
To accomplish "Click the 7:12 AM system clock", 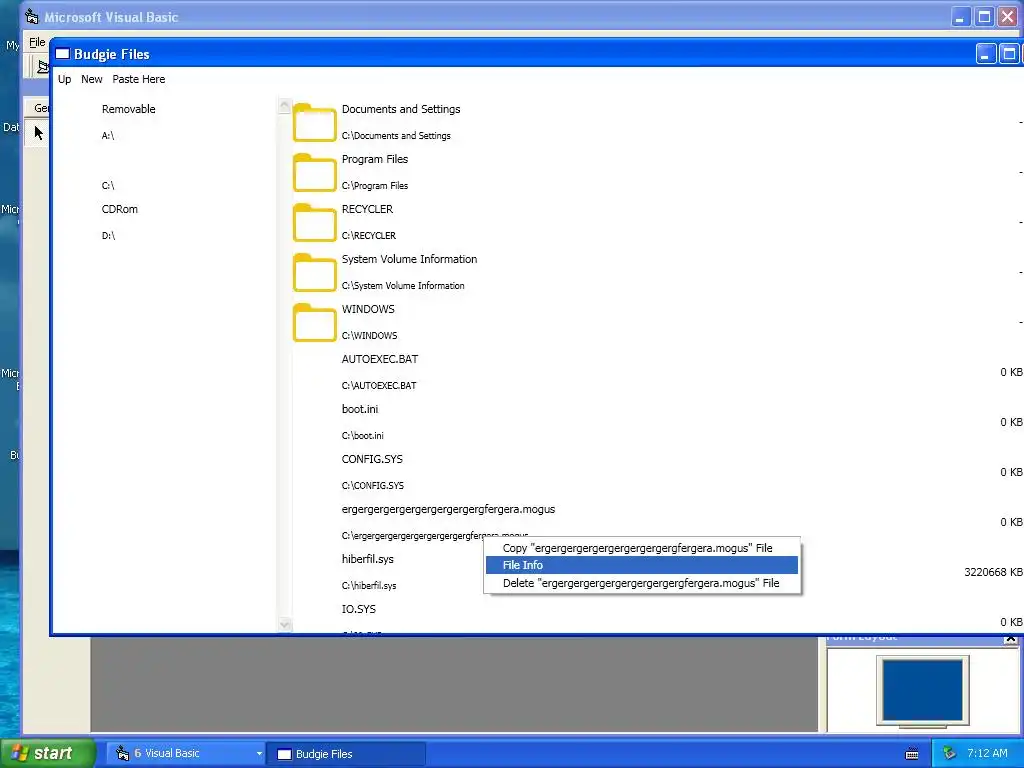I will click(x=987, y=753).
